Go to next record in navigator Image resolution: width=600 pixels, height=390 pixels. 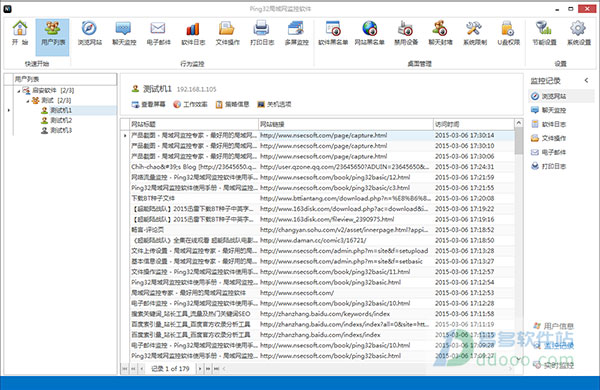[x=200, y=369]
